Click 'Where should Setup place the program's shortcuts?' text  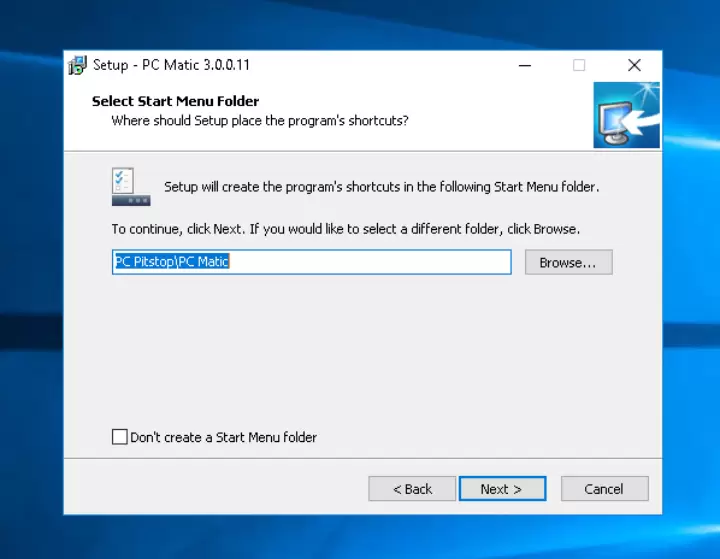[x=260, y=121]
